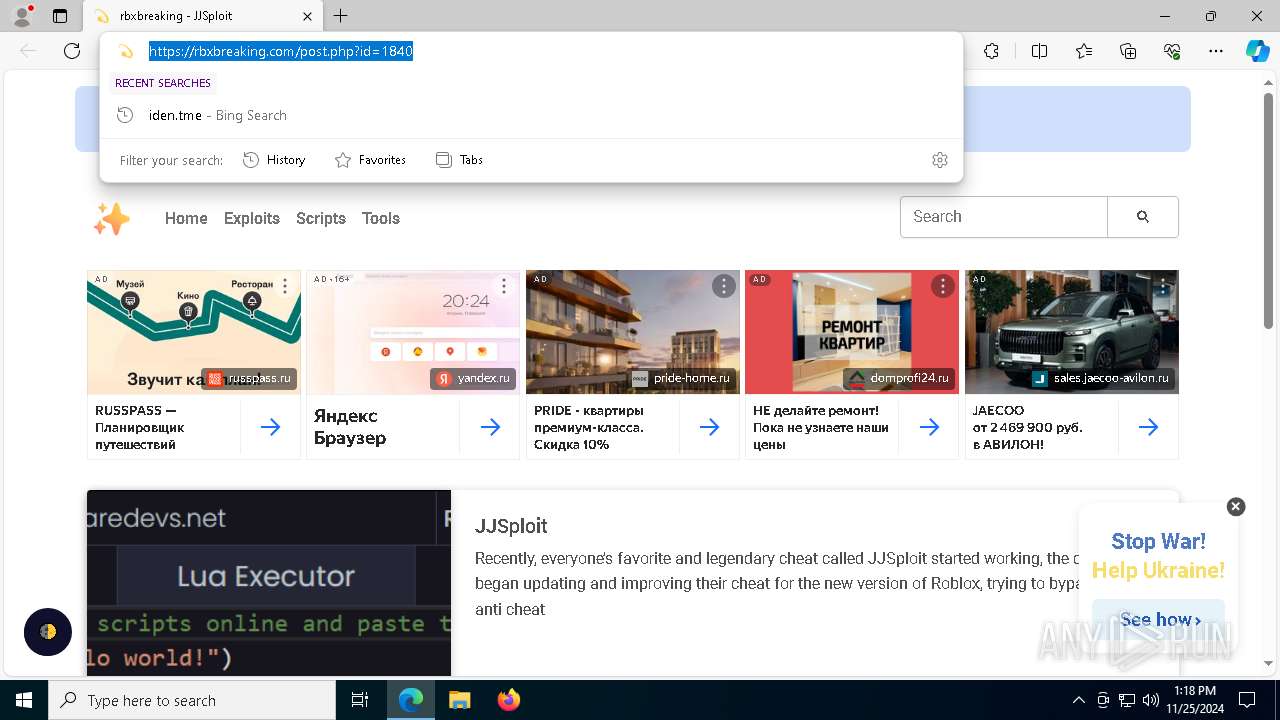Viewport: 1280px width, 720px height.
Task: Open Microsoft Edge from the taskbar
Action: pyautogui.click(x=411, y=700)
